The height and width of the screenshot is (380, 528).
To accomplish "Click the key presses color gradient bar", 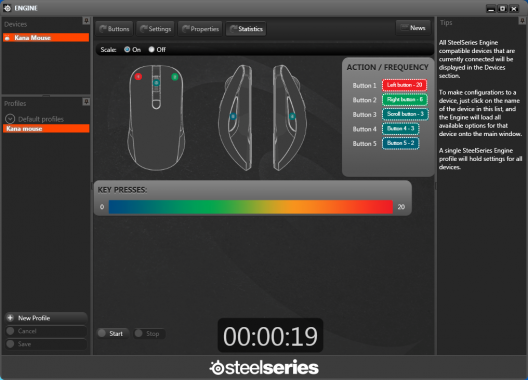I will click(251, 207).
